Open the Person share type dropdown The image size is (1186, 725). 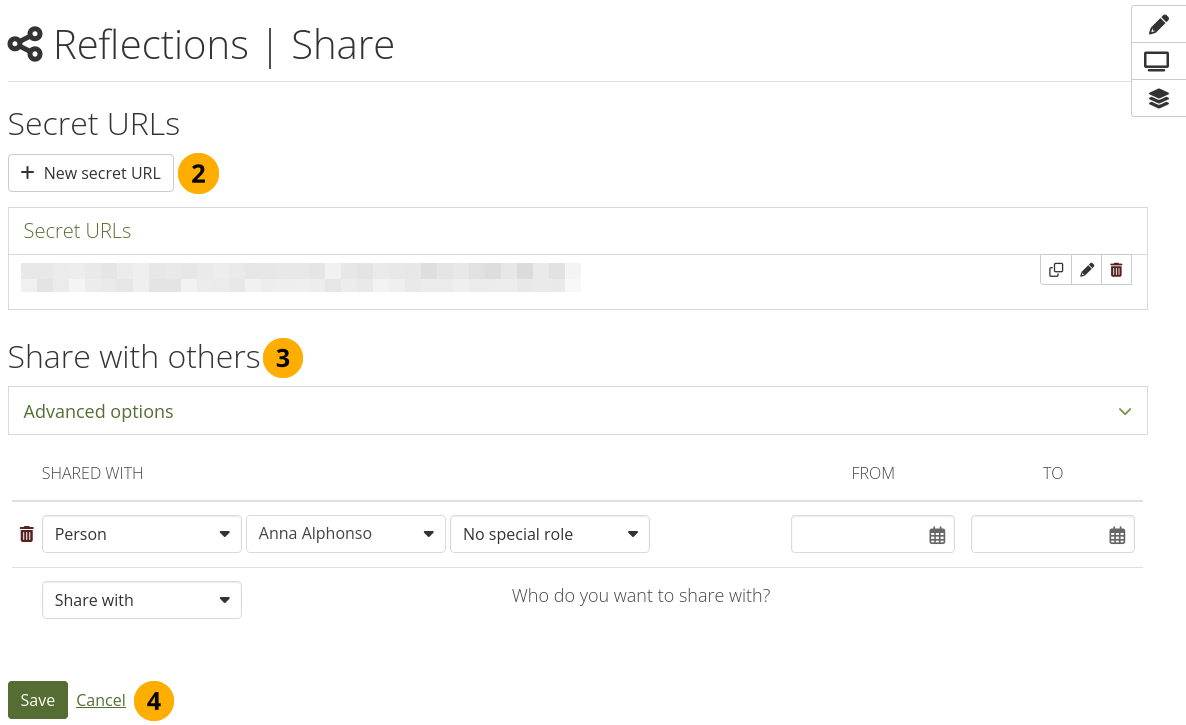click(142, 534)
